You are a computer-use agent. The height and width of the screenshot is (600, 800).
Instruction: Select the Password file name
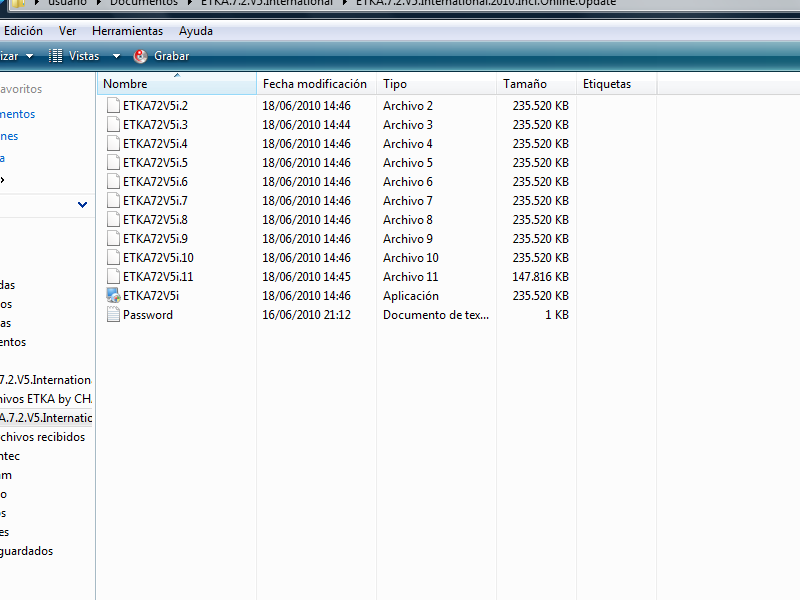(148, 315)
